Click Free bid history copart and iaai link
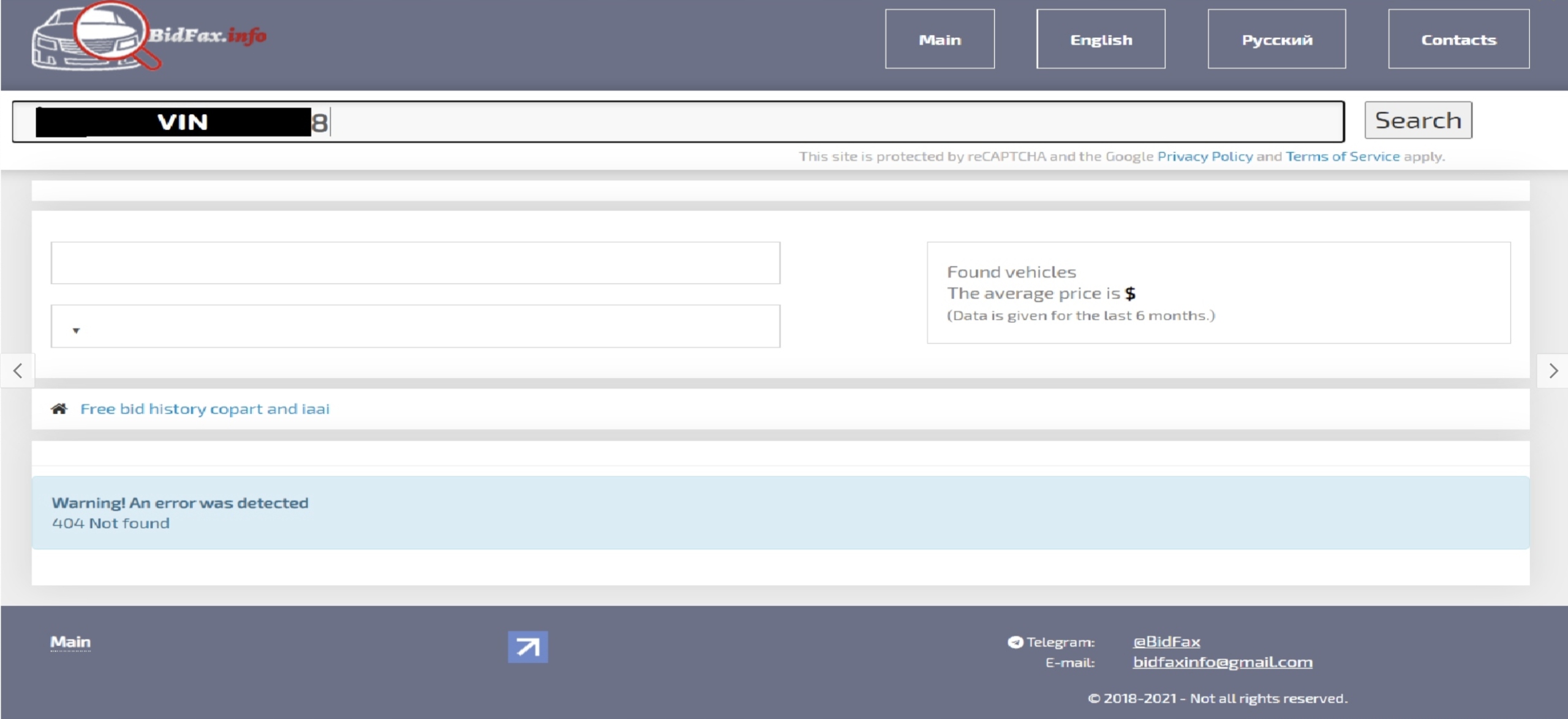Screen dimensions: 1568x719 [205, 409]
